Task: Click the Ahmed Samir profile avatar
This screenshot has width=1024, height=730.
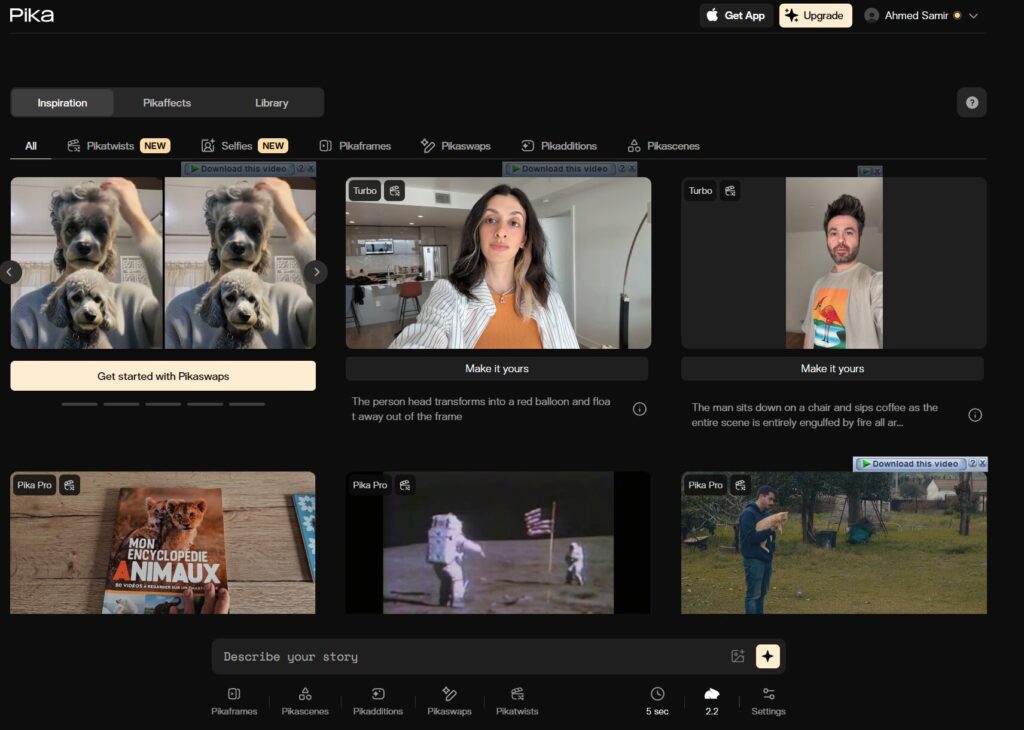Action: (x=871, y=15)
